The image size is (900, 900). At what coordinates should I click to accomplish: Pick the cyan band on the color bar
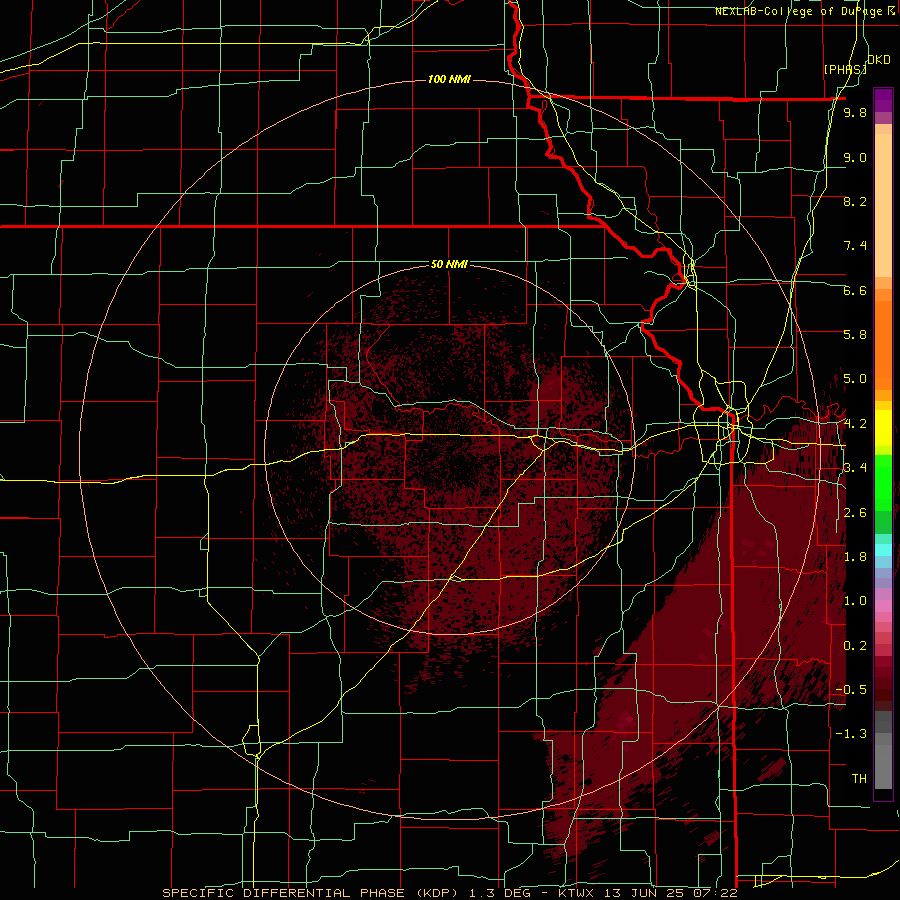(883, 550)
